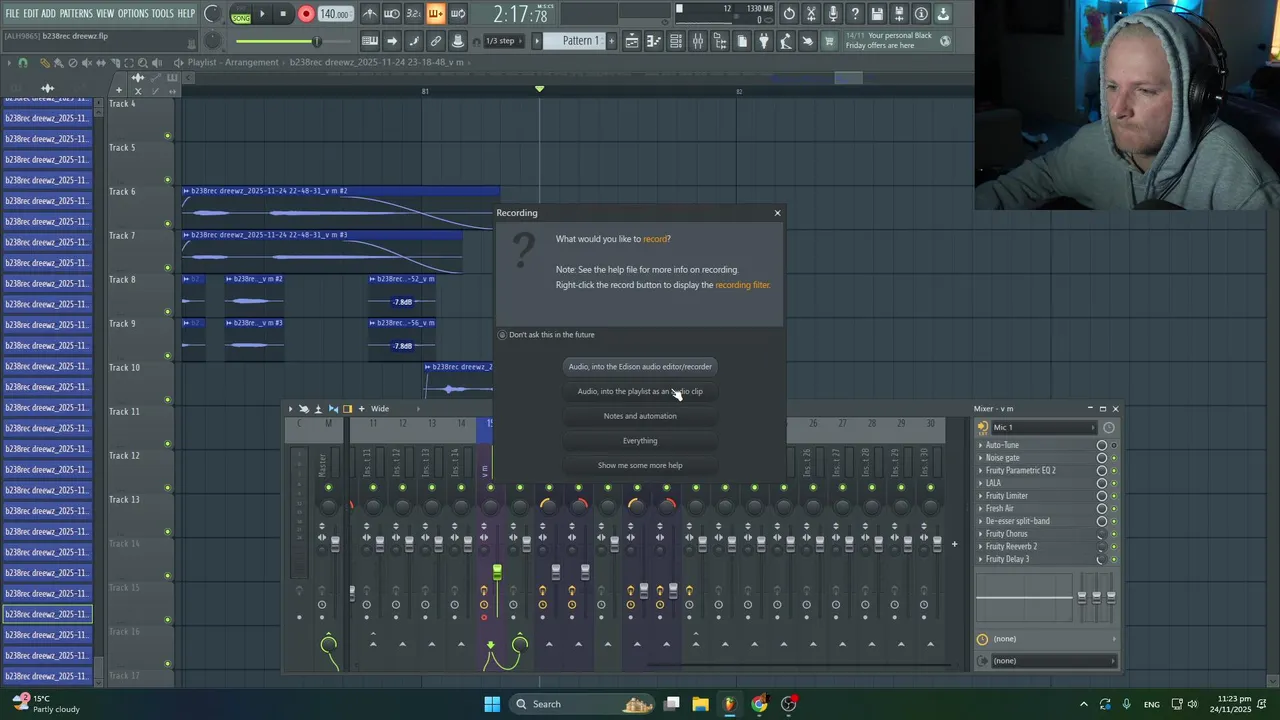The height and width of the screenshot is (720, 1280).
Task: Toggle typing keyboard to piano icon
Action: tap(370, 41)
